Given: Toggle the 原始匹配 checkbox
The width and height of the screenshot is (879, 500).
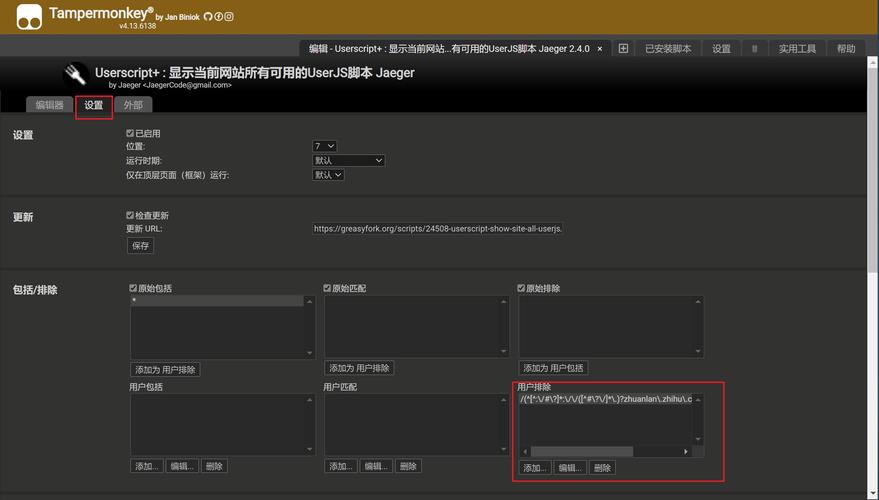Looking at the screenshot, I should (x=327, y=288).
